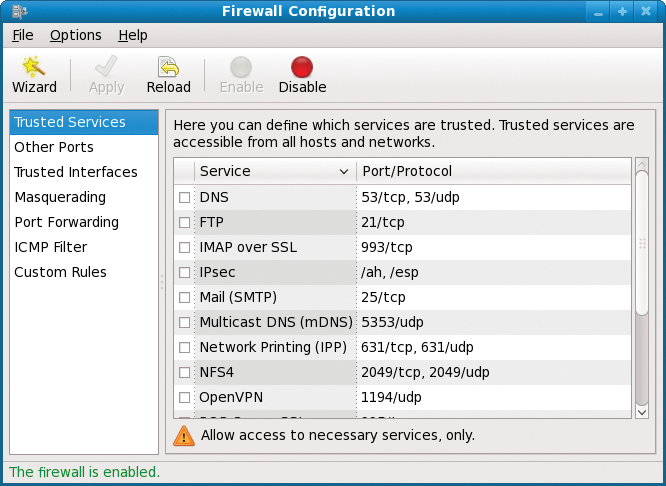The image size is (666, 486).
Task: Sort by Service column header arrow
Action: tap(344, 172)
